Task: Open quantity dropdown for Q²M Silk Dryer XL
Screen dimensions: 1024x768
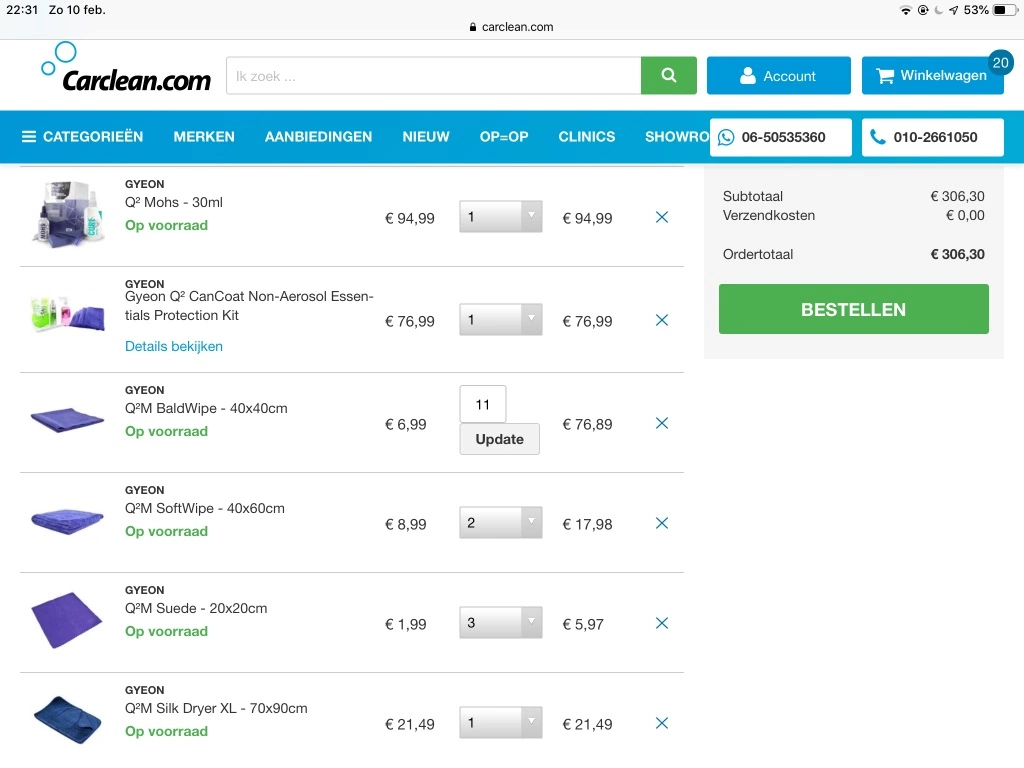Action: (x=501, y=722)
